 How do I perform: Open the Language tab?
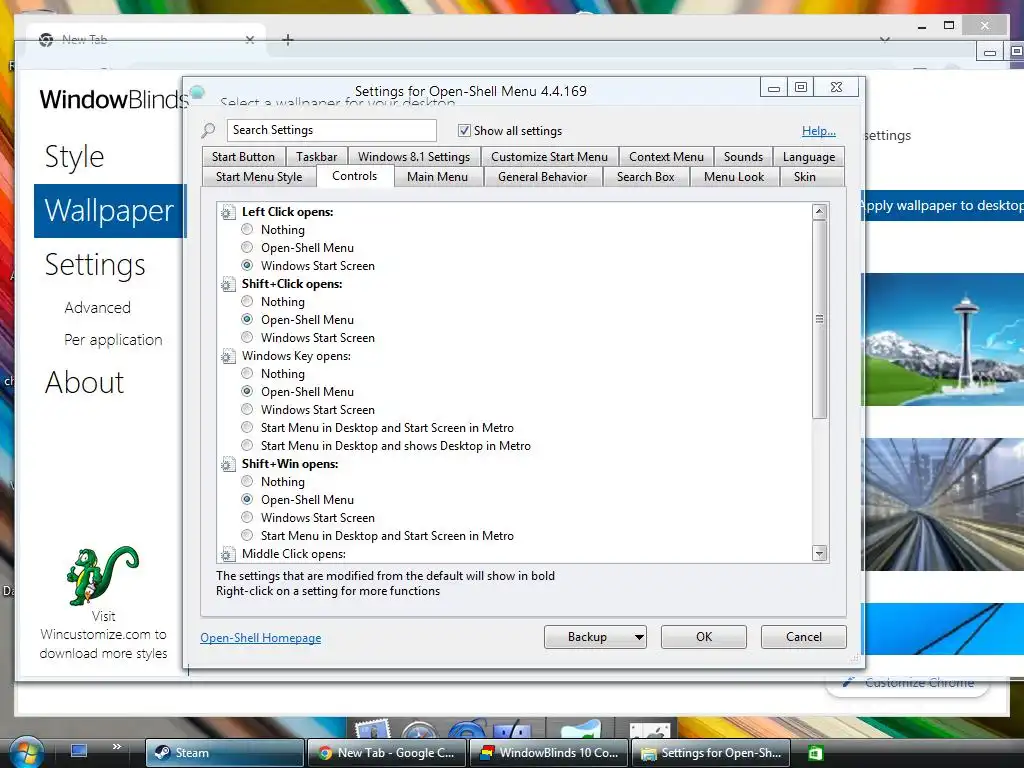point(808,157)
